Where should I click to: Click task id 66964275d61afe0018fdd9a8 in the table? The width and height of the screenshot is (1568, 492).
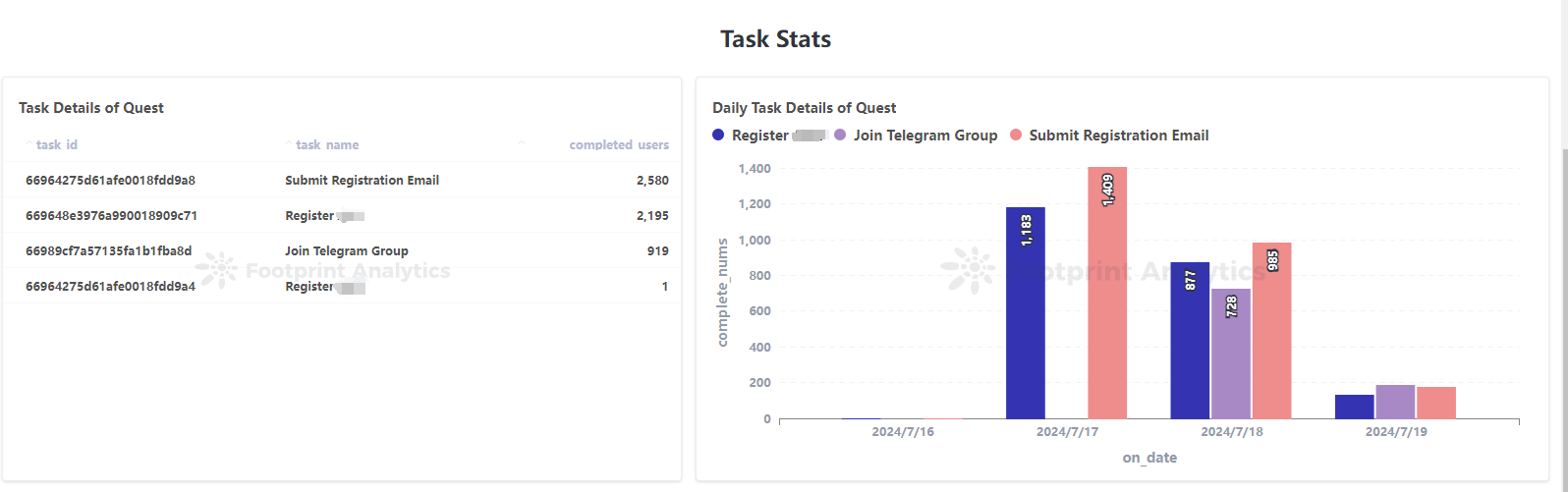click(x=110, y=181)
